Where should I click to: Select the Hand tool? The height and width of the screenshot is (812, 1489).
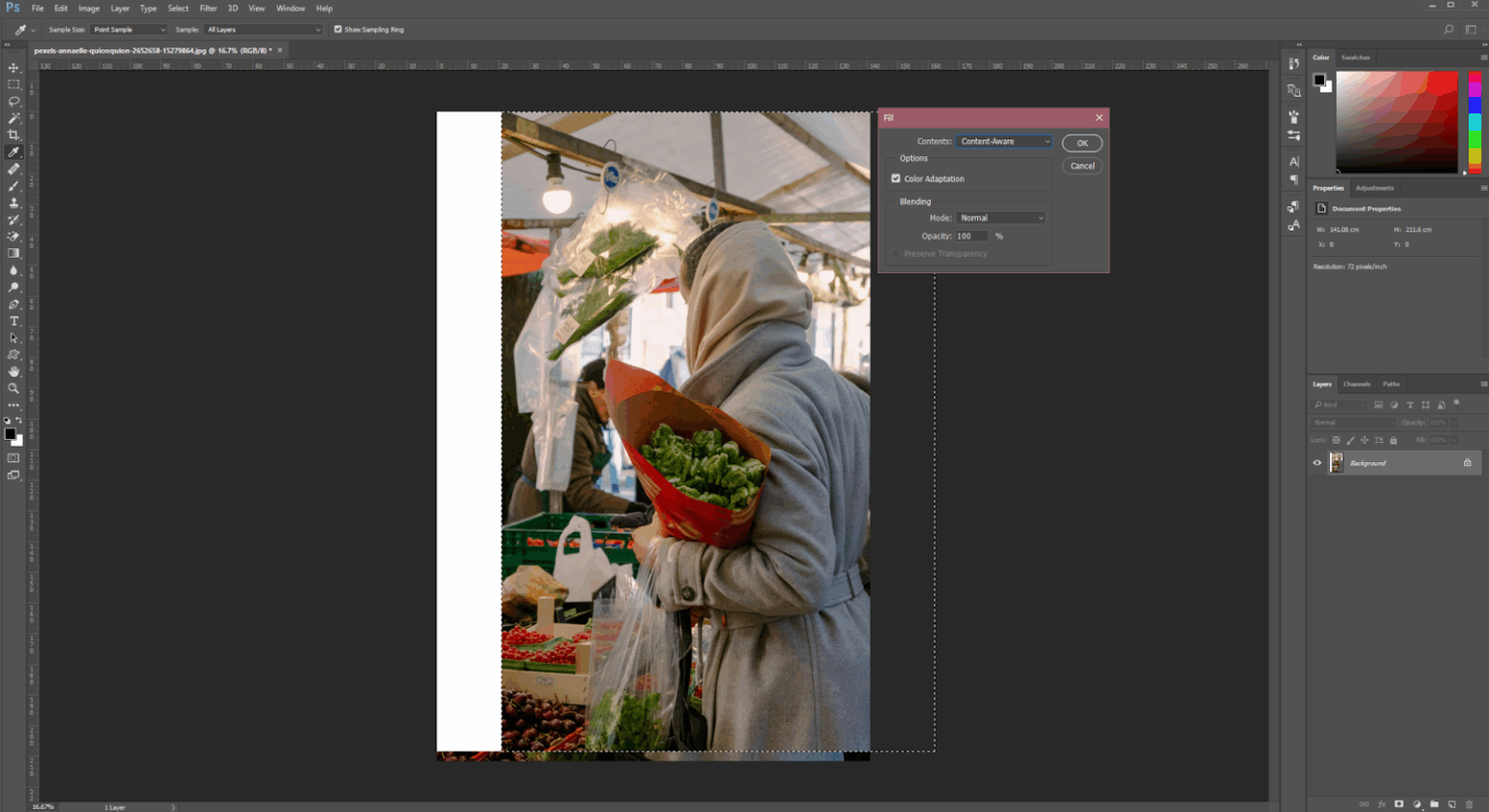[14, 371]
